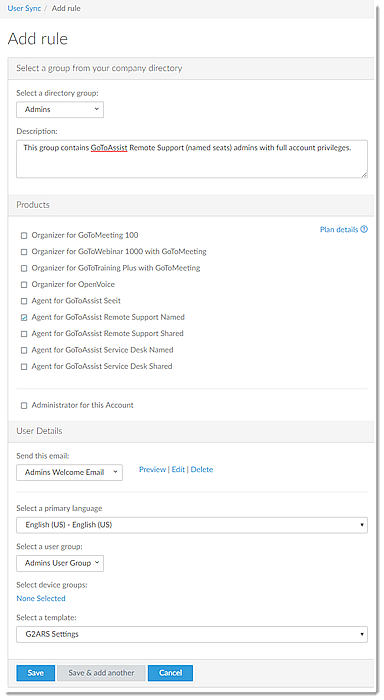Open the Plan details help link
The image size is (384, 700).
339,229
